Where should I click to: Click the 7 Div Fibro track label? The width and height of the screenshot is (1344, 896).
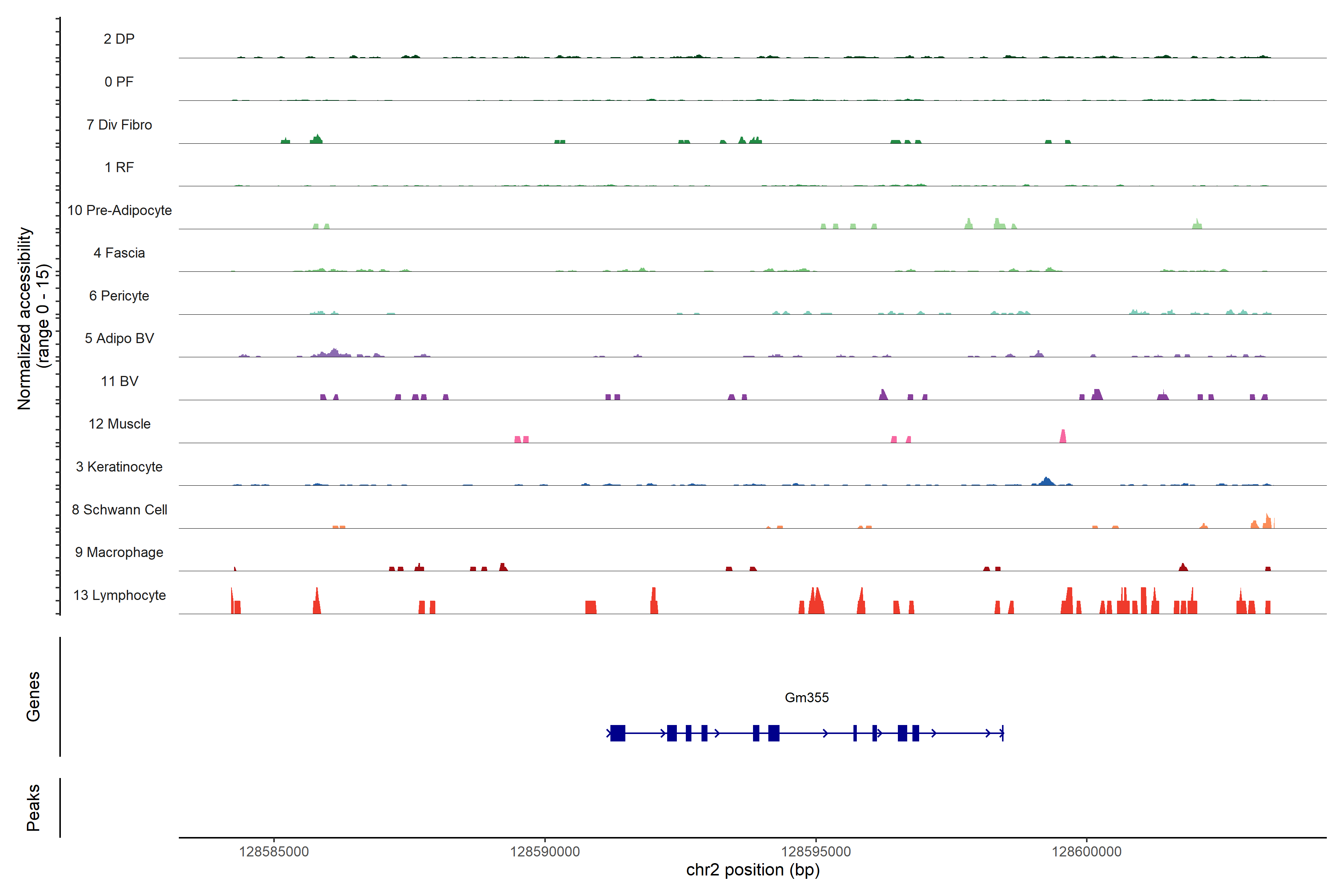click(x=119, y=125)
